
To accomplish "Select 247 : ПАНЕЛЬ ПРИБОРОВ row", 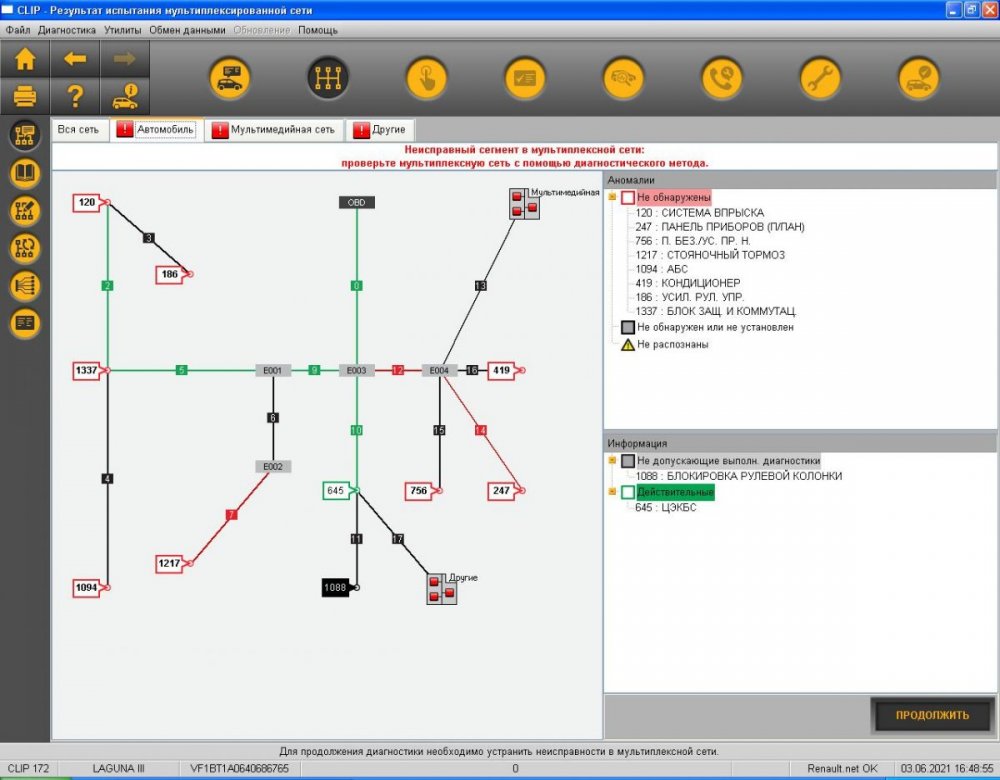I will 719,227.
